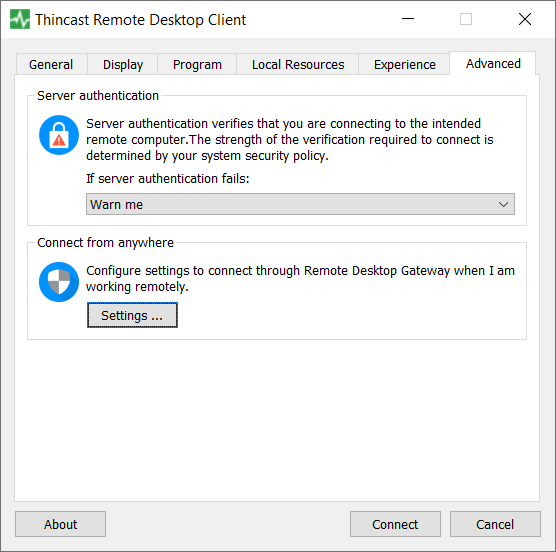Close the Thincast Remote Desktop Client window

click(525, 19)
